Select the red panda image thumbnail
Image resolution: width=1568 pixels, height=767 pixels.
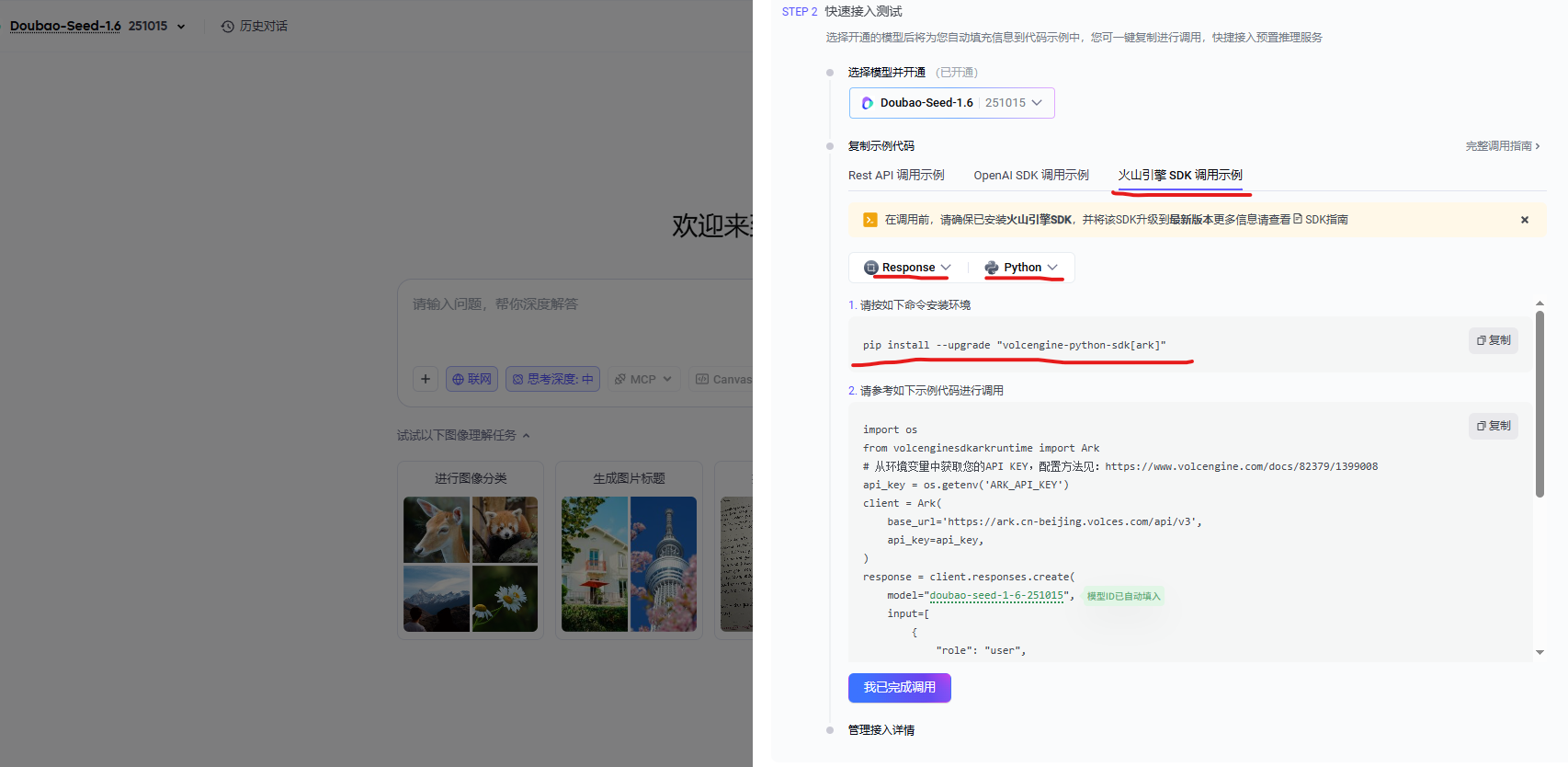(505, 530)
